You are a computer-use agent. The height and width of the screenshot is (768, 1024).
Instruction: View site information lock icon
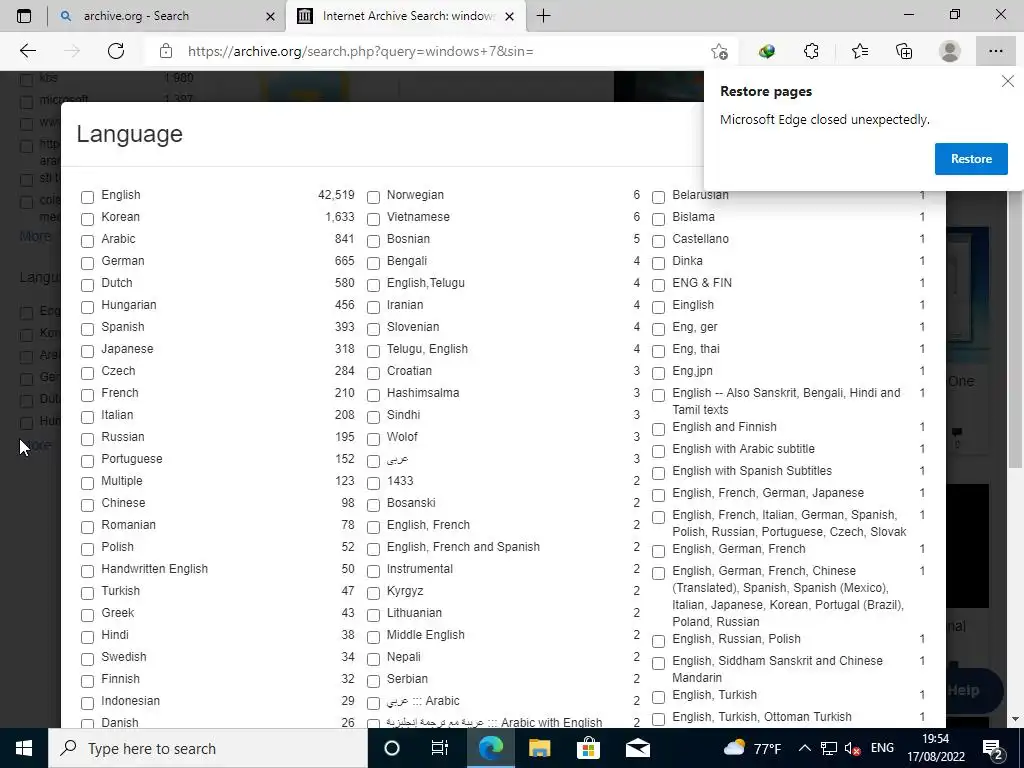coord(166,51)
